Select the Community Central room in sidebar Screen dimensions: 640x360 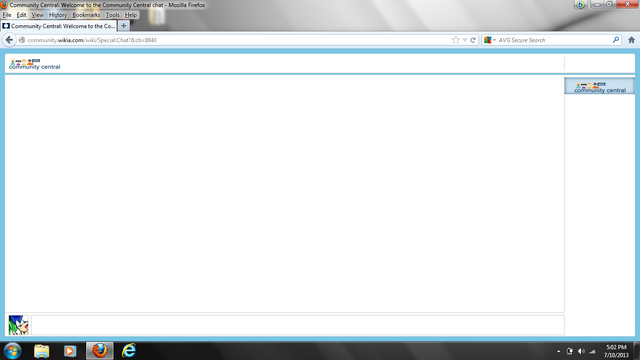[600, 86]
